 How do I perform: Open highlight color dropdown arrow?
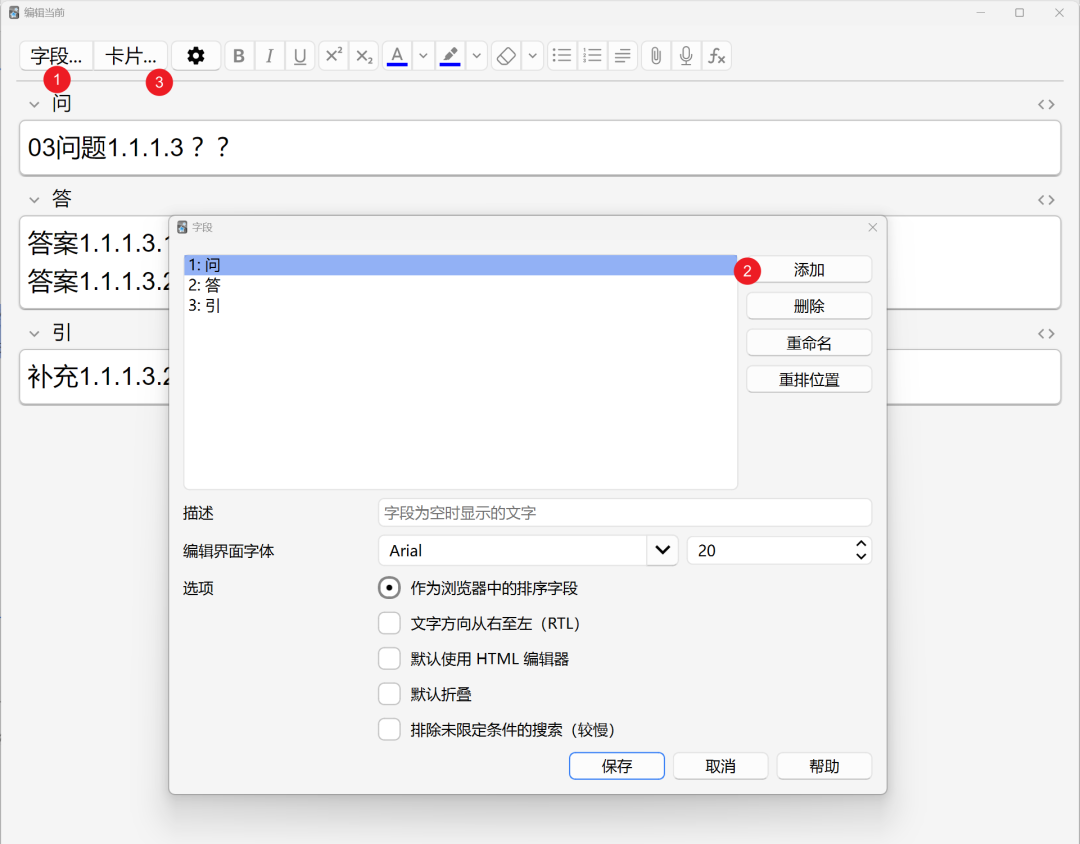[x=477, y=56]
